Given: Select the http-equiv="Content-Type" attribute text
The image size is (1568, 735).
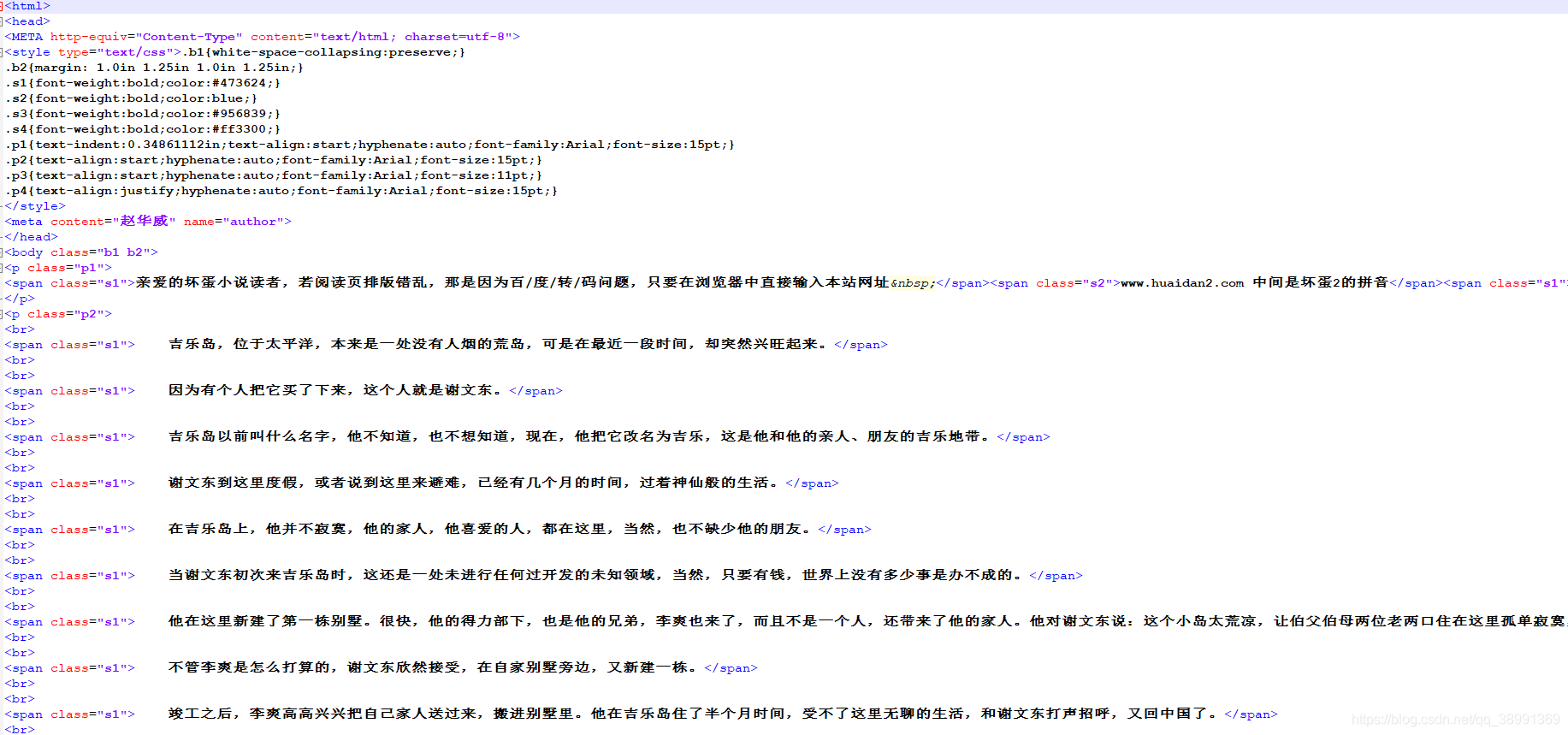Looking at the screenshot, I should click(146, 37).
